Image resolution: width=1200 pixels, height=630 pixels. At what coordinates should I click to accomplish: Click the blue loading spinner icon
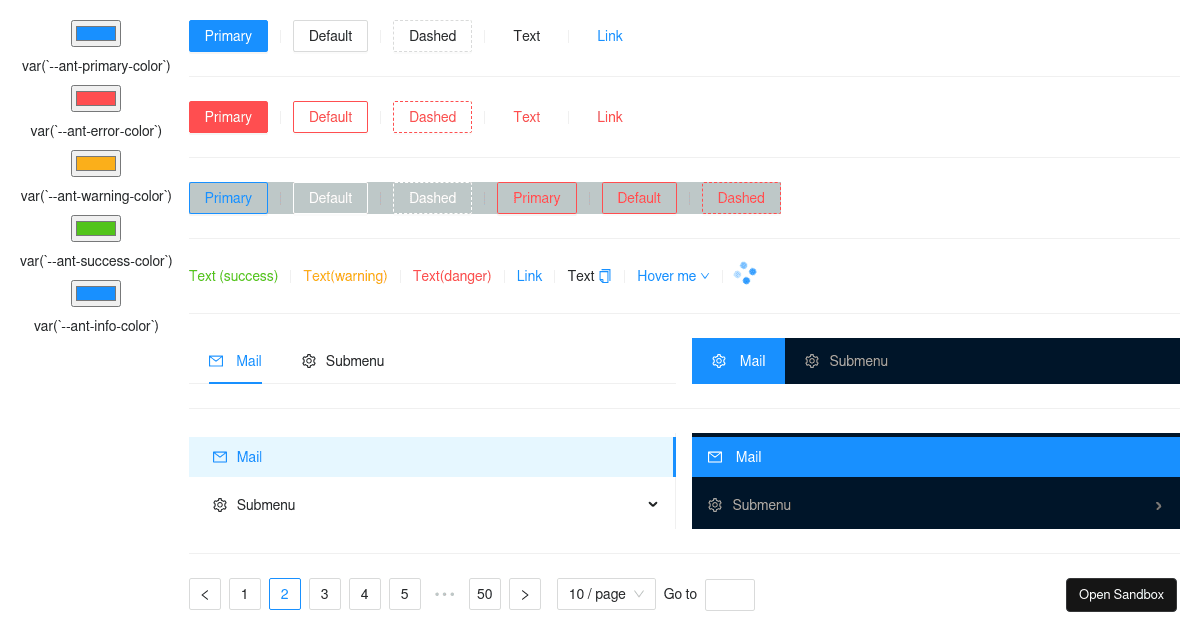pyautogui.click(x=744, y=272)
